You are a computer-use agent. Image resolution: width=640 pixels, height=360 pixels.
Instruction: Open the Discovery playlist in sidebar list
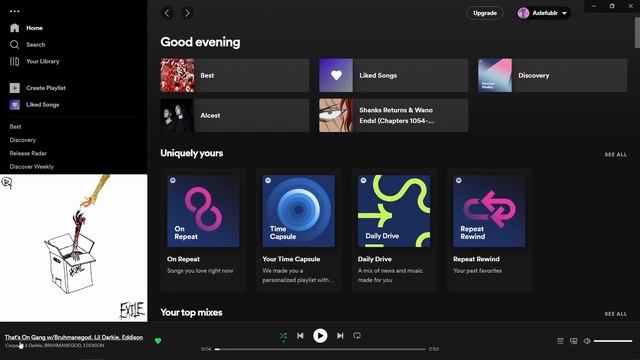23,140
